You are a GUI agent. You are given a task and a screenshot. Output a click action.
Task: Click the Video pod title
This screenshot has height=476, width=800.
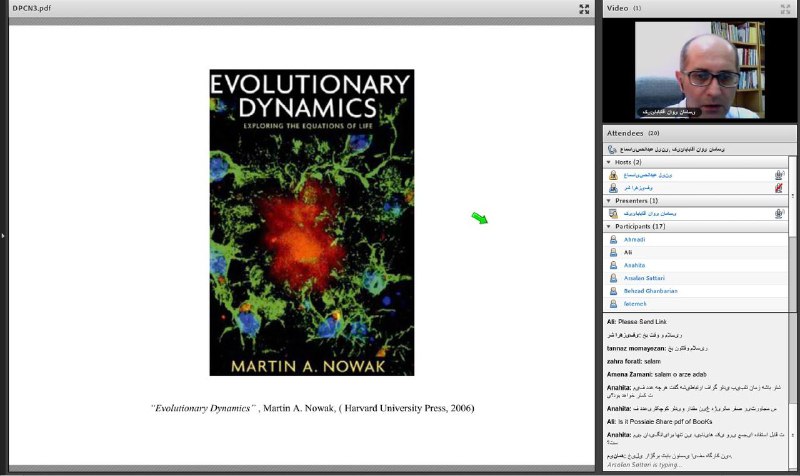[x=617, y=8]
